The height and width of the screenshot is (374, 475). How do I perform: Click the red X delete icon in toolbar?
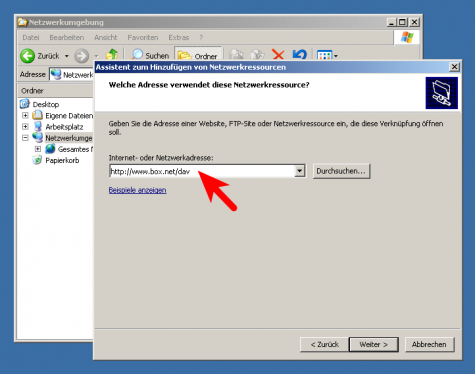278,55
